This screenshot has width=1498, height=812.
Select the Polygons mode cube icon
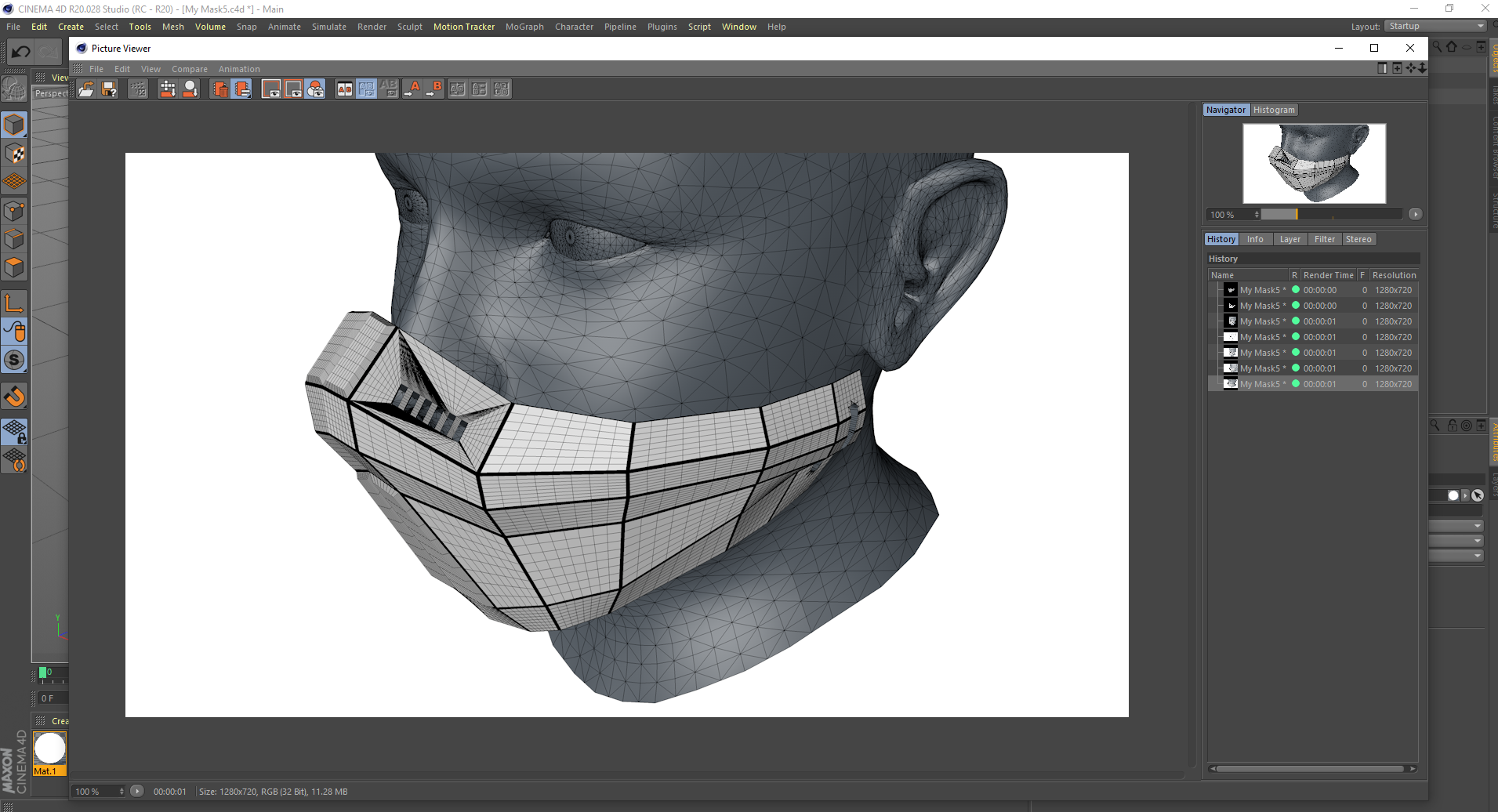[x=14, y=267]
